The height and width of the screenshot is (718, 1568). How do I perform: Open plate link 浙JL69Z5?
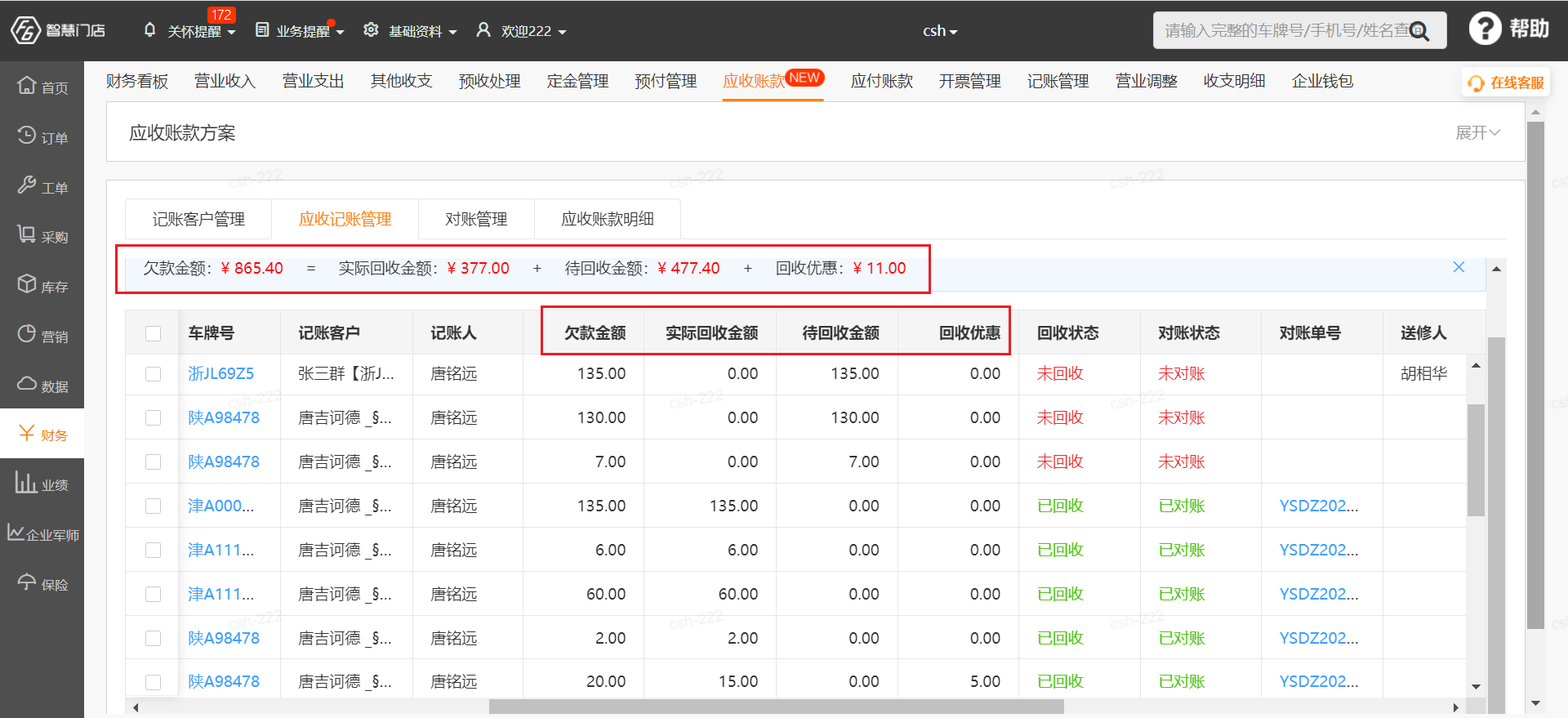pos(221,373)
